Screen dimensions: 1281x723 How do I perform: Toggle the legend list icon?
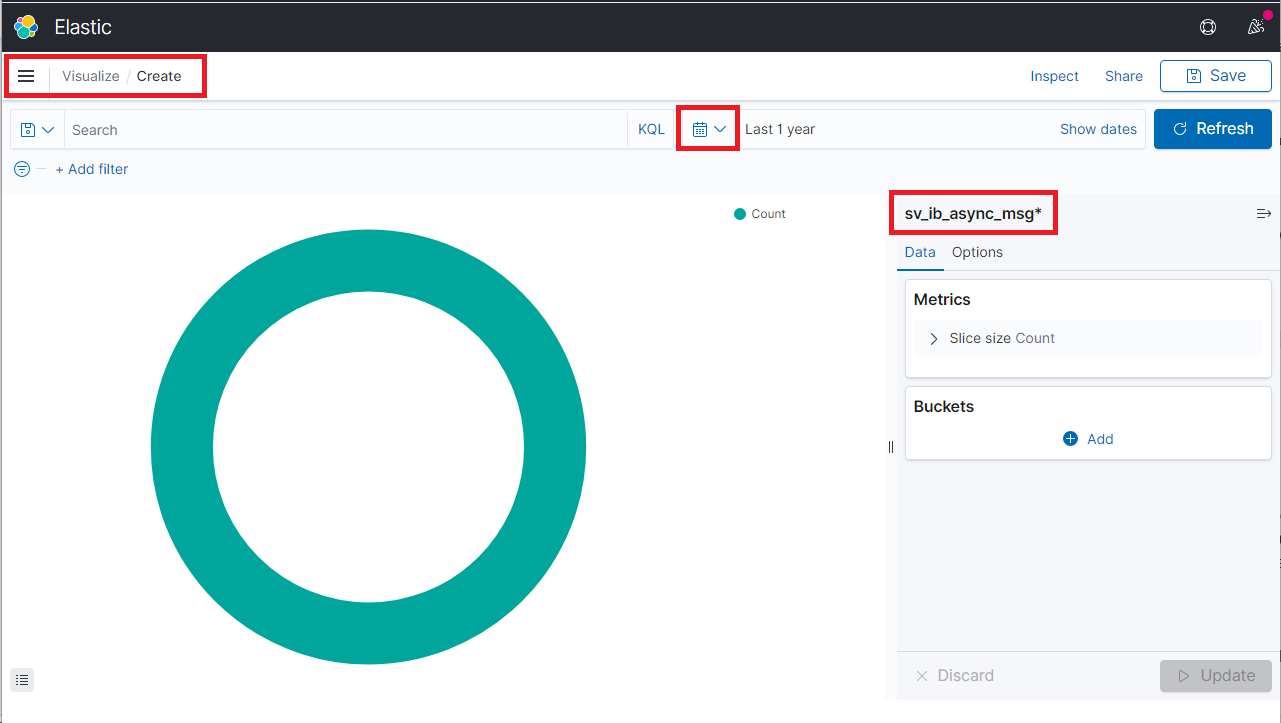[23, 680]
